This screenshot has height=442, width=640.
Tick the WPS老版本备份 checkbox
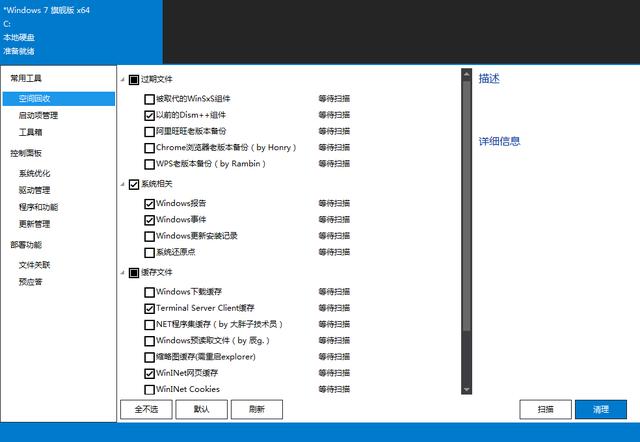[149, 164]
